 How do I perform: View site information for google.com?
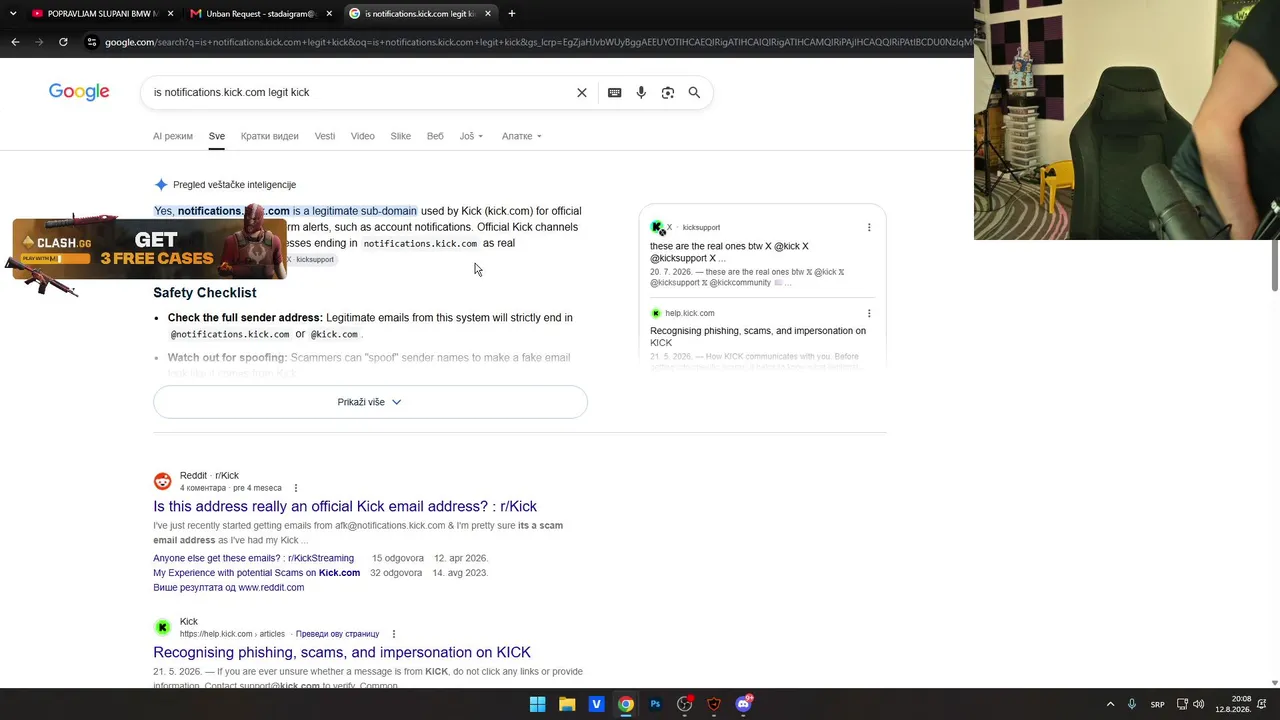click(x=92, y=42)
